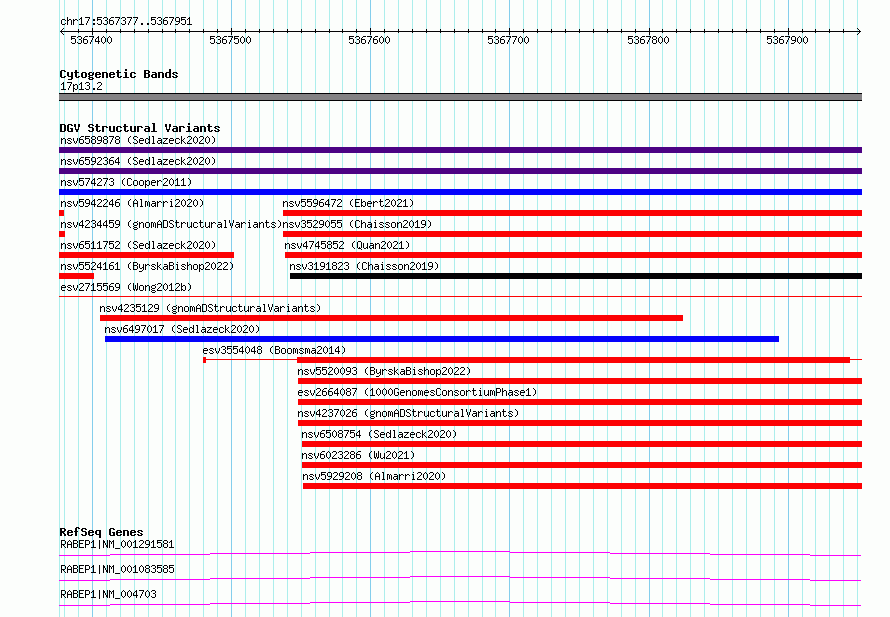Click the nsv6589878 (Sedlazeck2020) variant label
Screen dimensions: 890x617
coord(138,140)
